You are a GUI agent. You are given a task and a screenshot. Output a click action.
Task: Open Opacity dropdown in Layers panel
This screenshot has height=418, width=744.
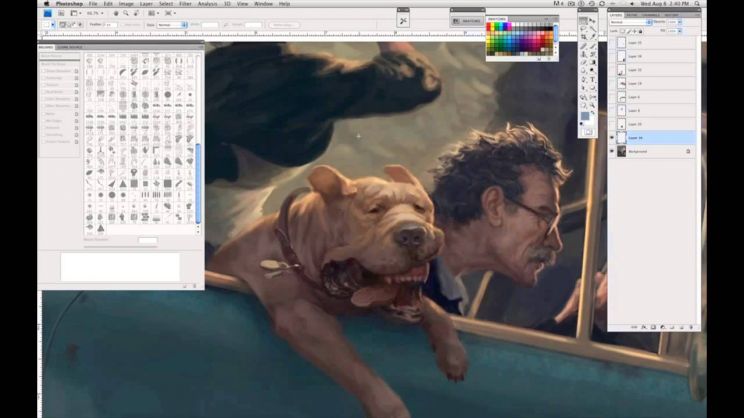click(x=679, y=22)
